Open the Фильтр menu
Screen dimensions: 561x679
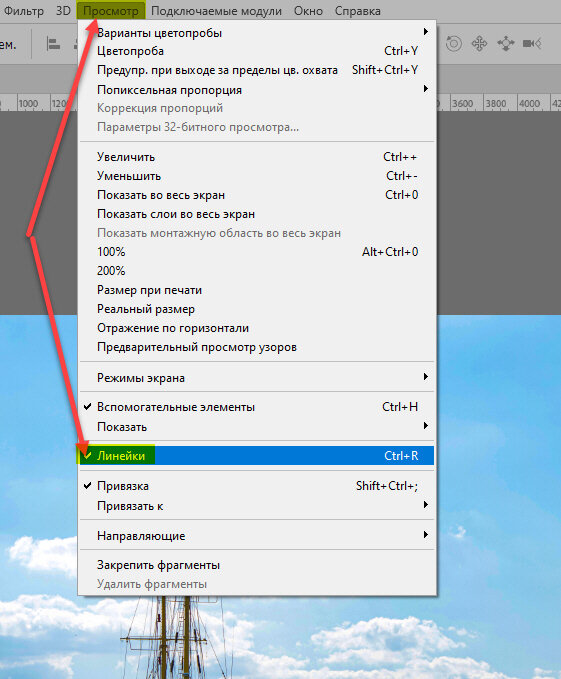coord(24,11)
